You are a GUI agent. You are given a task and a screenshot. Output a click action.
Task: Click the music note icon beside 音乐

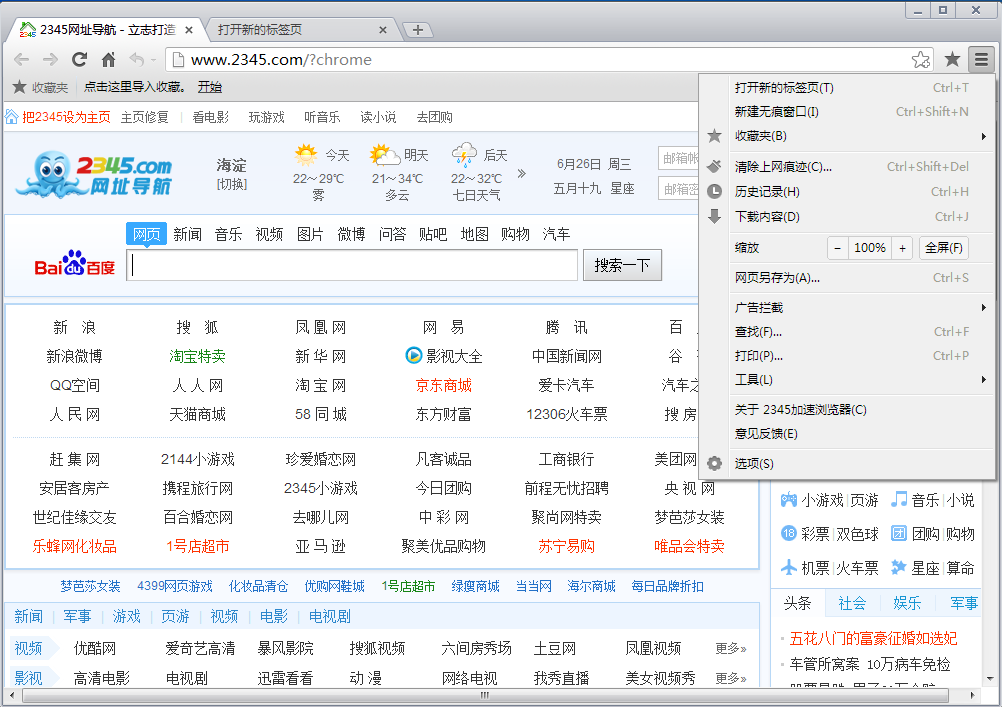pyautogui.click(x=899, y=499)
